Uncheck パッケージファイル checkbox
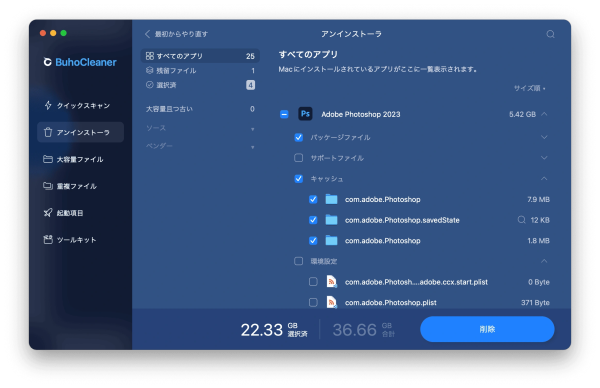Viewport: 600px width, 388px height. (x=299, y=137)
